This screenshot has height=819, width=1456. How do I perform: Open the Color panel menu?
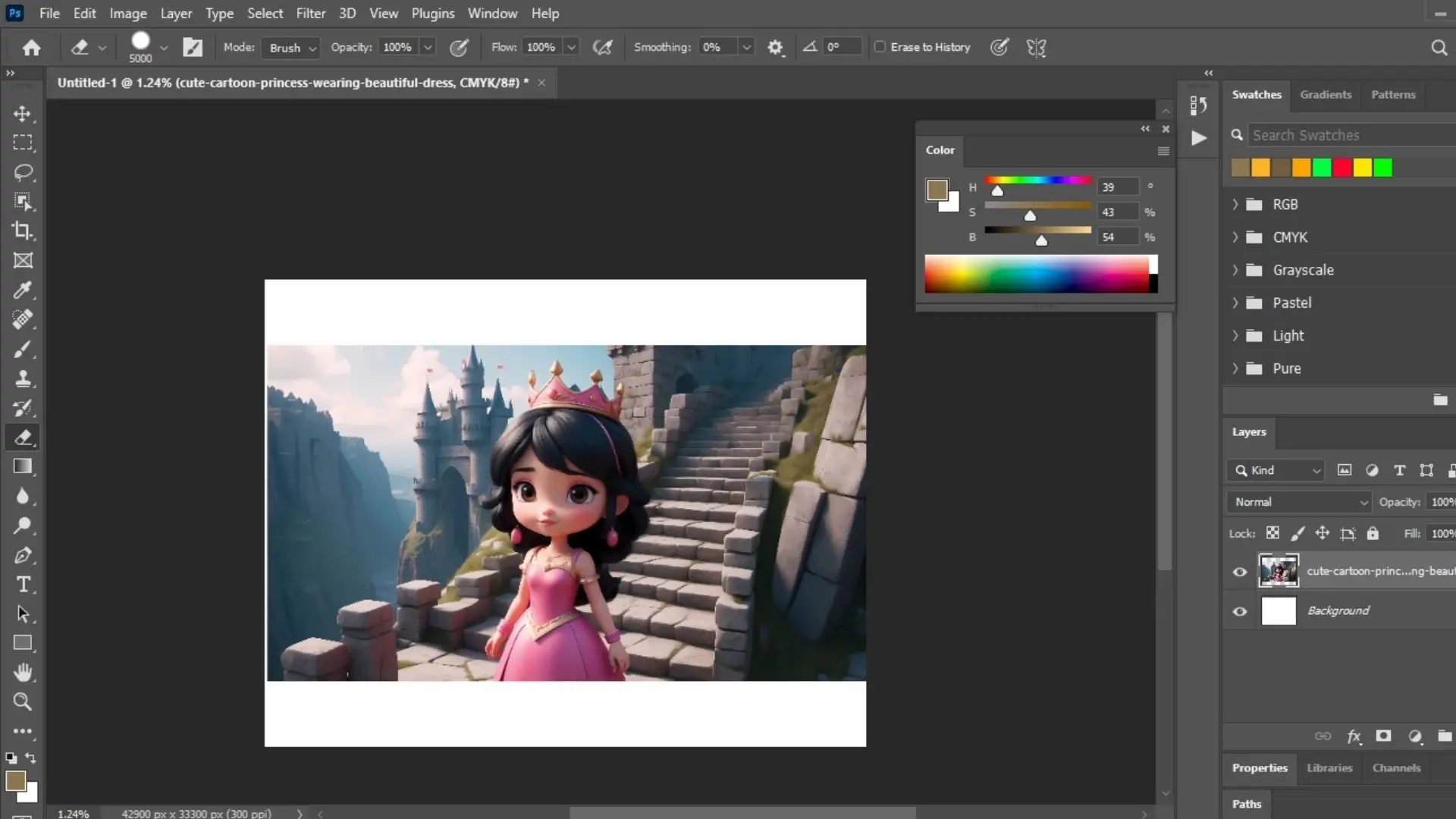pyautogui.click(x=1163, y=151)
